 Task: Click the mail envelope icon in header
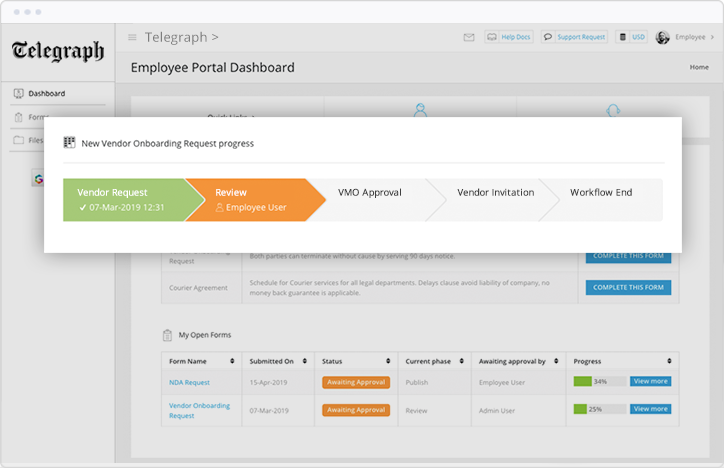[468, 37]
